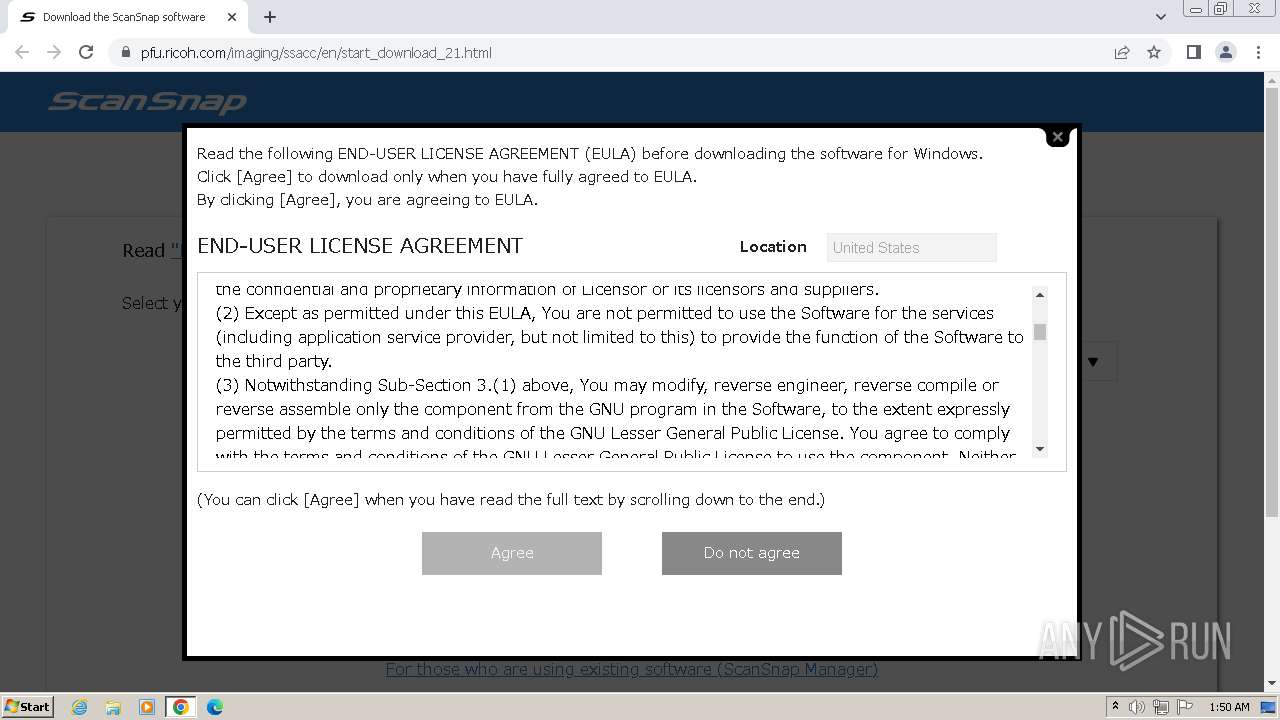Bookmark this page with the star
Viewport: 1280px width, 720px height.
(x=1154, y=52)
